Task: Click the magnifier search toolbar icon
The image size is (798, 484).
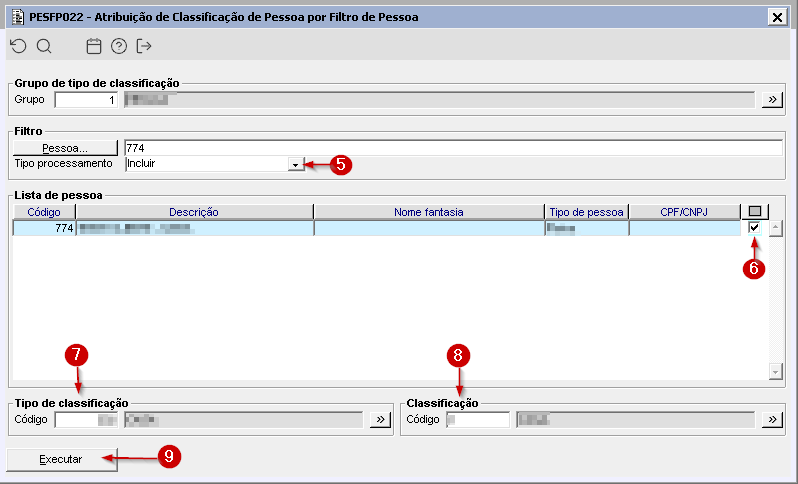Action: click(44, 46)
